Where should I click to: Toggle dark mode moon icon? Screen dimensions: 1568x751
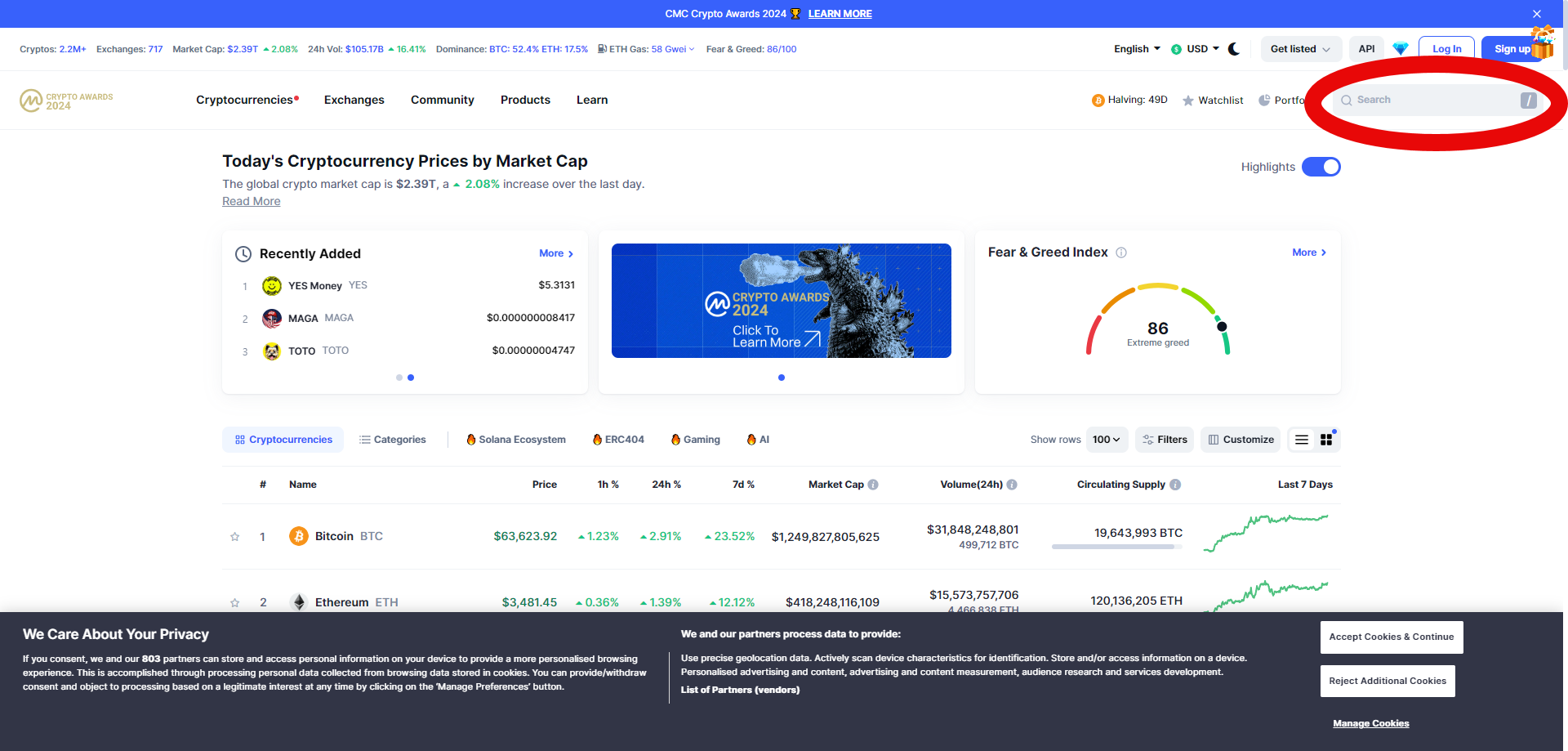(x=1234, y=49)
